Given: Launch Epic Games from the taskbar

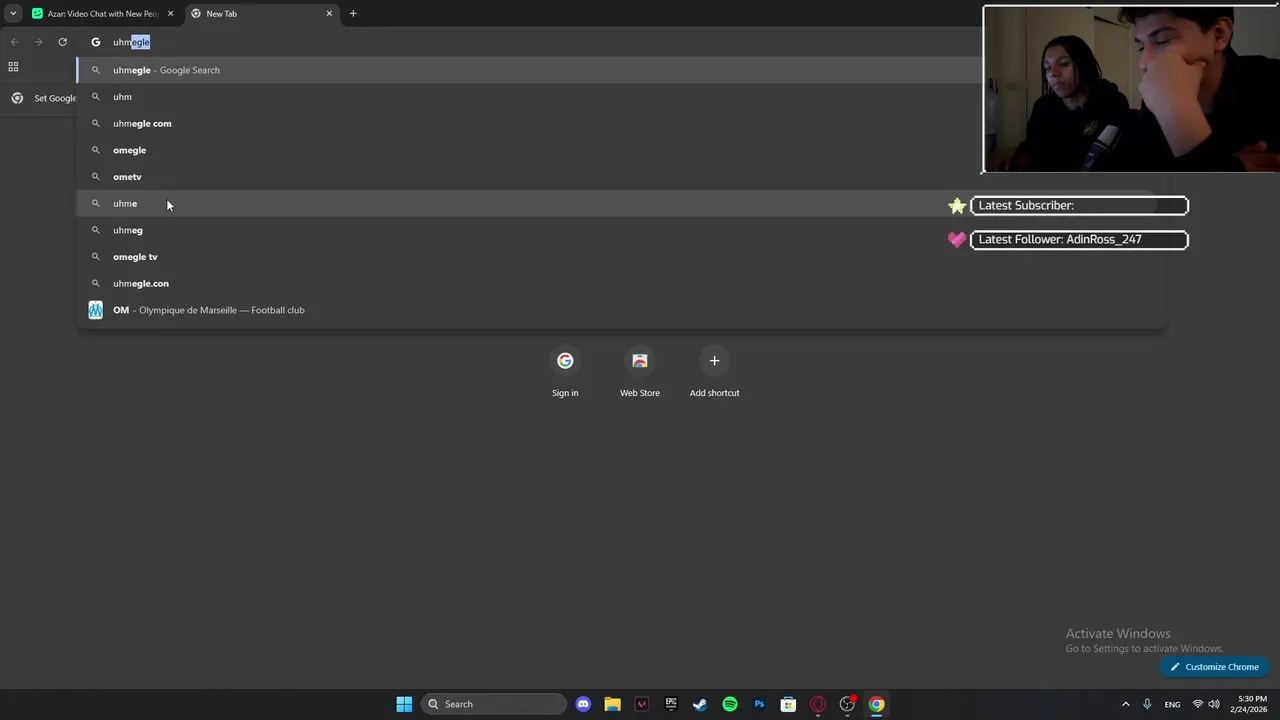Looking at the screenshot, I should click(671, 704).
